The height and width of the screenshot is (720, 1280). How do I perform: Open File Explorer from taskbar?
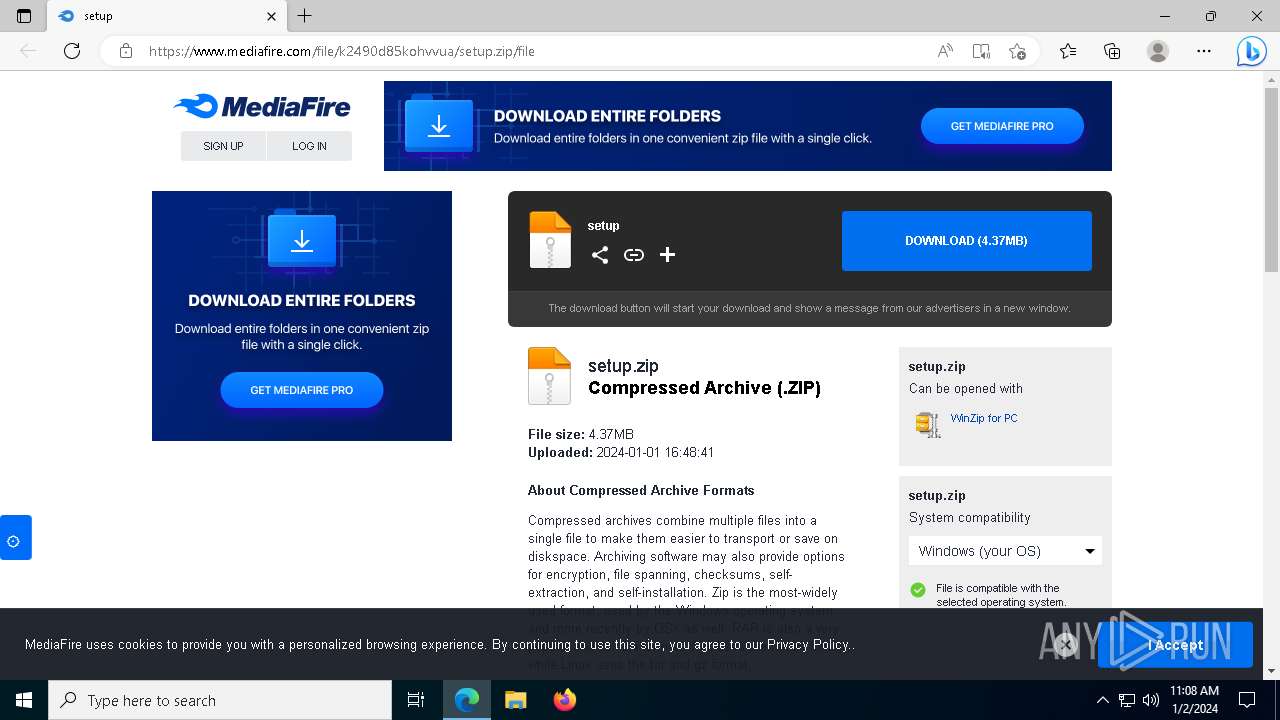pyautogui.click(x=515, y=700)
